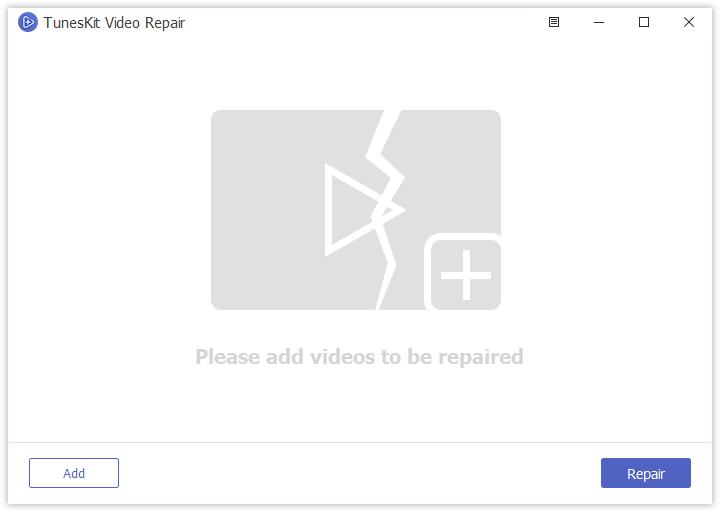
Task: Click the broken video add placeholder
Action: [356, 210]
